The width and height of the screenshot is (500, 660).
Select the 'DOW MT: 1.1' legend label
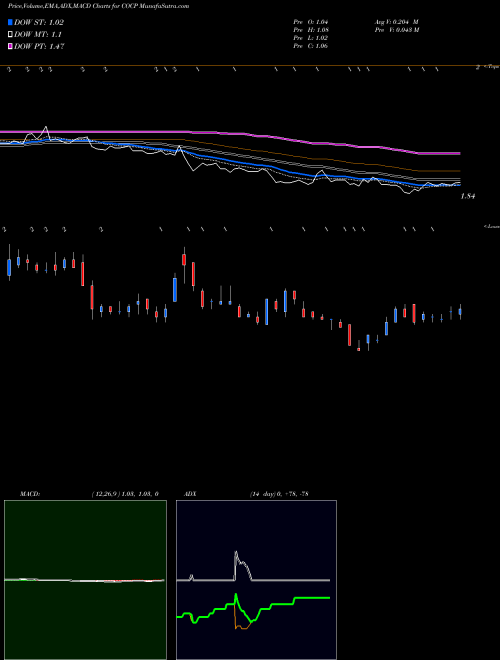coord(37,35)
